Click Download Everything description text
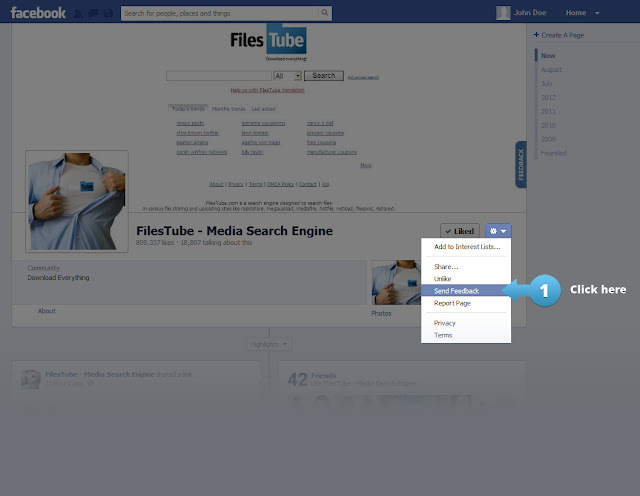This screenshot has width=640, height=496. pos(58,278)
